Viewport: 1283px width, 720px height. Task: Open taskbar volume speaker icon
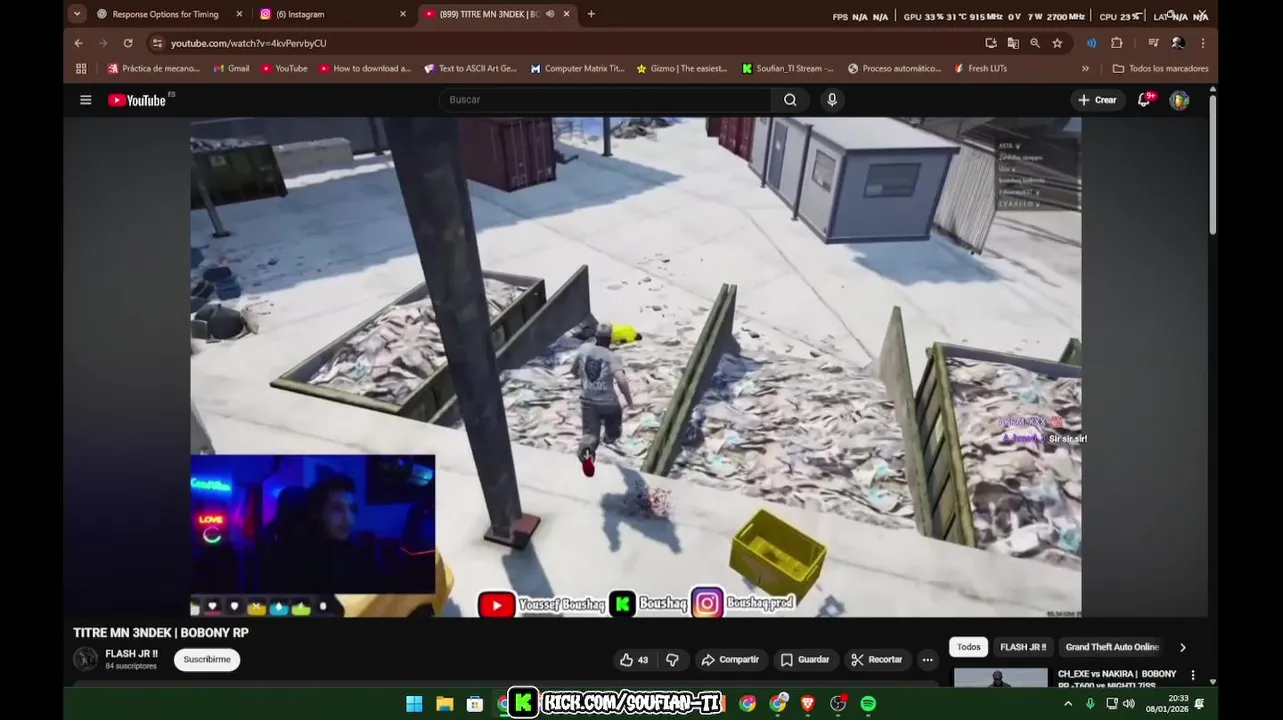pyautogui.click(x=1128, y=704)
